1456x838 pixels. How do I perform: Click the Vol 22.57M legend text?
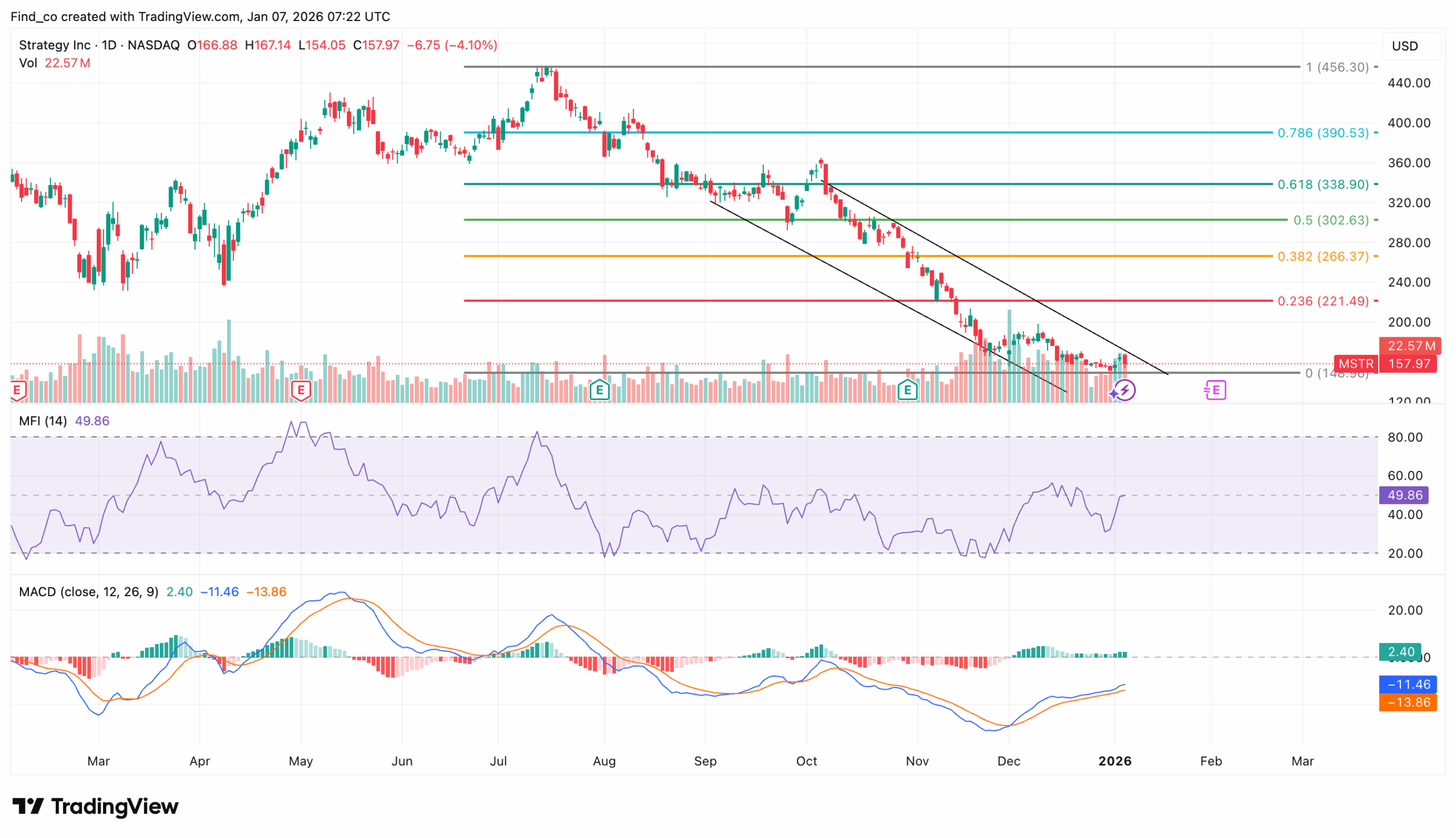pyautogui.click(x=55, y=63)
